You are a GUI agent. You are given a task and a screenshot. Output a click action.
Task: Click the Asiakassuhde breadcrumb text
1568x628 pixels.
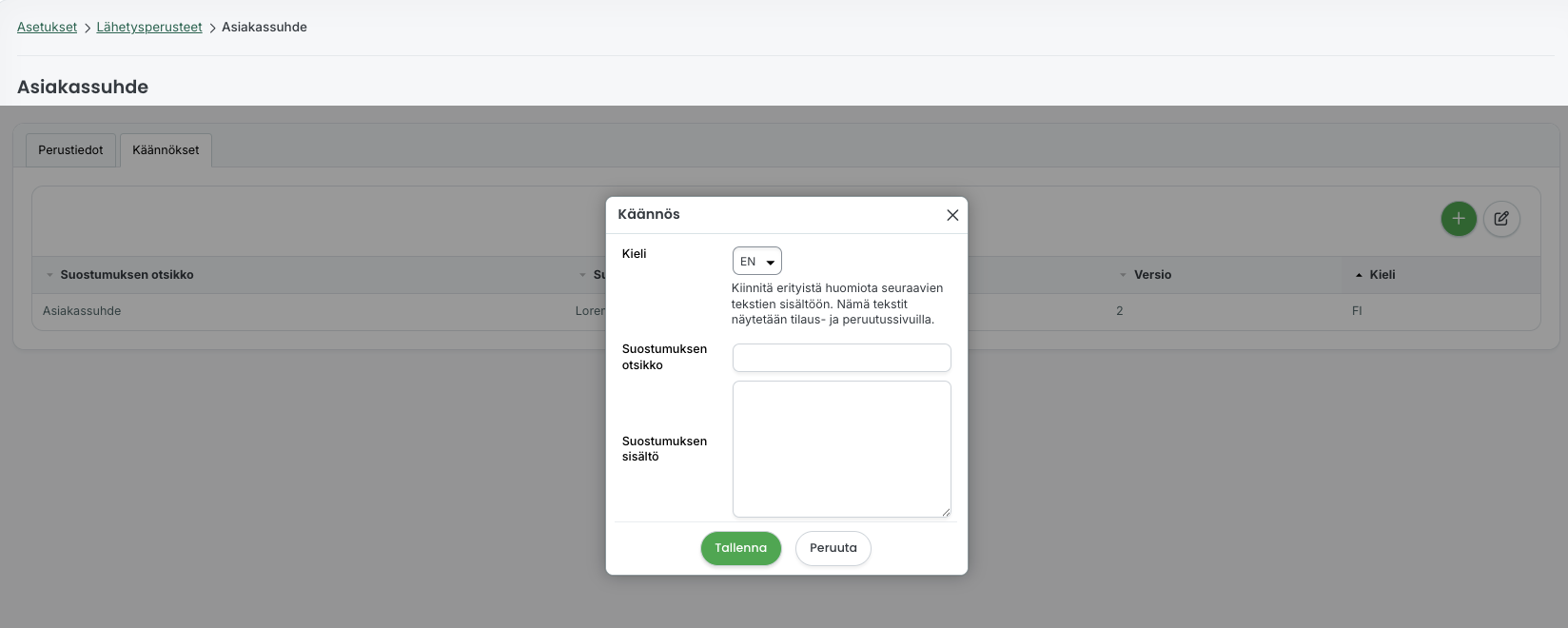pos(265,27)
